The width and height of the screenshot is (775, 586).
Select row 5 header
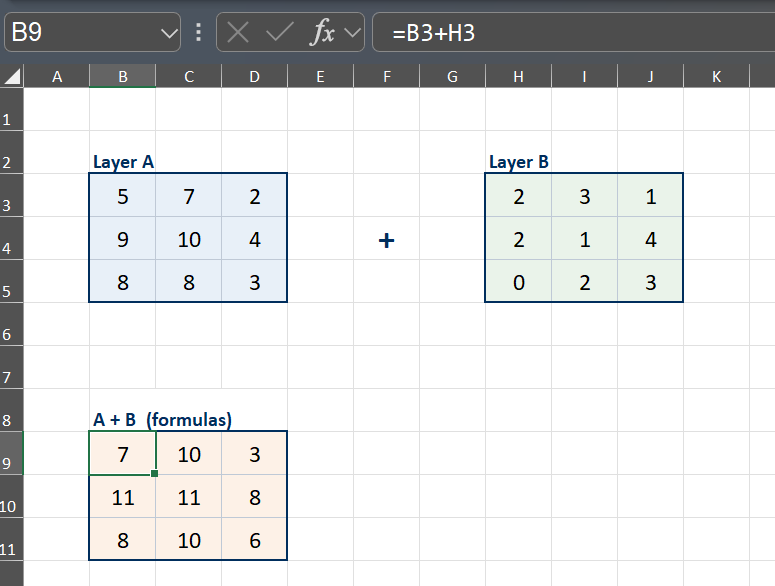[x=11, y=281]
